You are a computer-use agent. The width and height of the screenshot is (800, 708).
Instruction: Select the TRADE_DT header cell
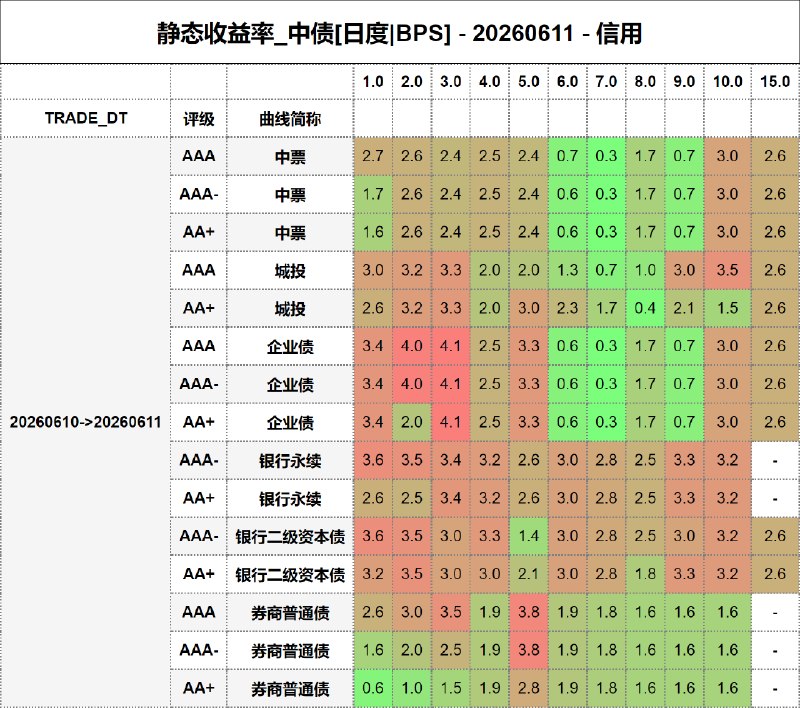coord(86,118)
